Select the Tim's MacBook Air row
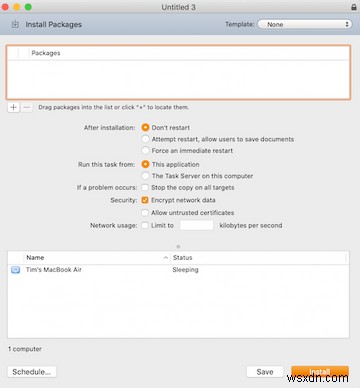The height and width of the screenshot is (388, 360). [x=178, y=270]
